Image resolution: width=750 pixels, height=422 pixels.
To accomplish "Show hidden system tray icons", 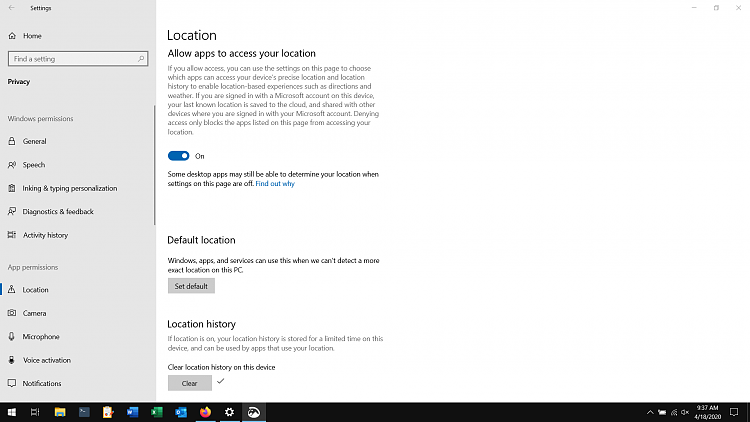I will point(650,412).
